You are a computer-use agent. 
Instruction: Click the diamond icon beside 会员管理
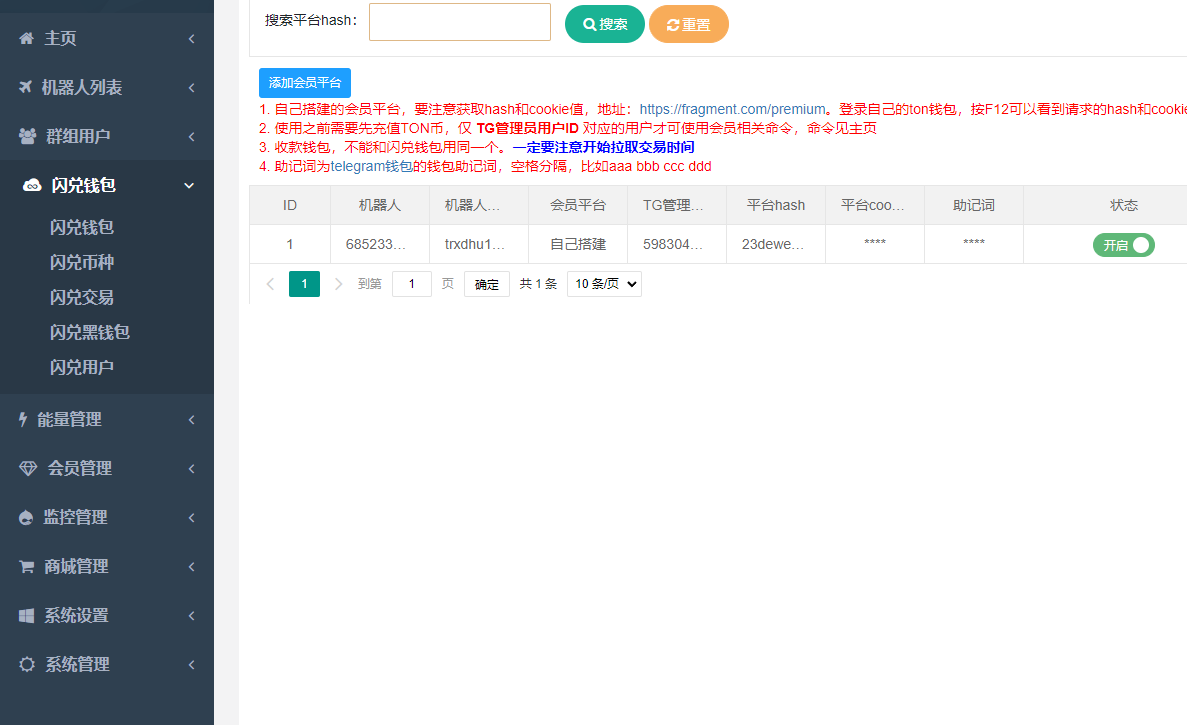28,468
